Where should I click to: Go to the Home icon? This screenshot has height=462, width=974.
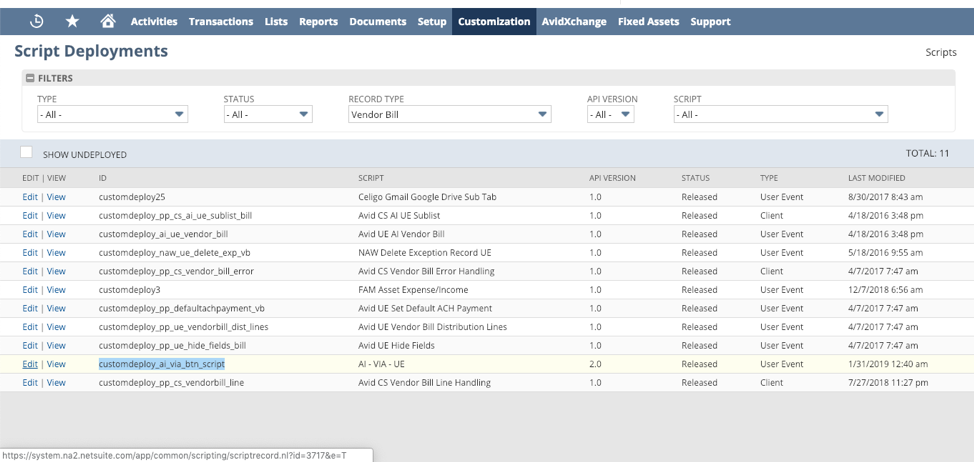coord(108,21)
